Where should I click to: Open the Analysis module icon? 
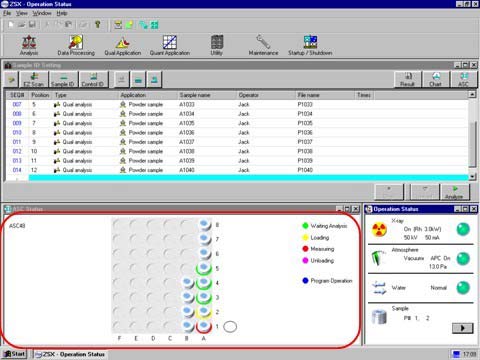point(29,45)
